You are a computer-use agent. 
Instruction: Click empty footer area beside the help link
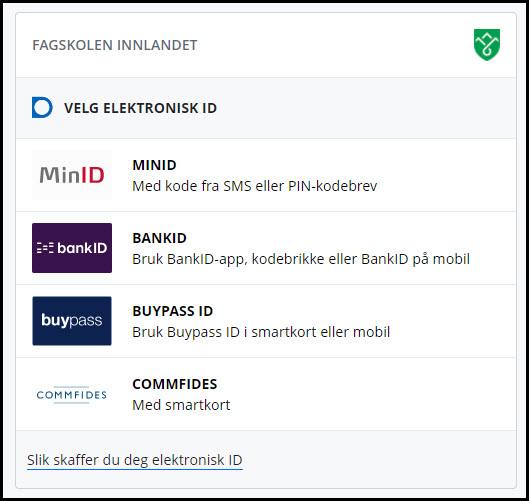click(378, 460)
